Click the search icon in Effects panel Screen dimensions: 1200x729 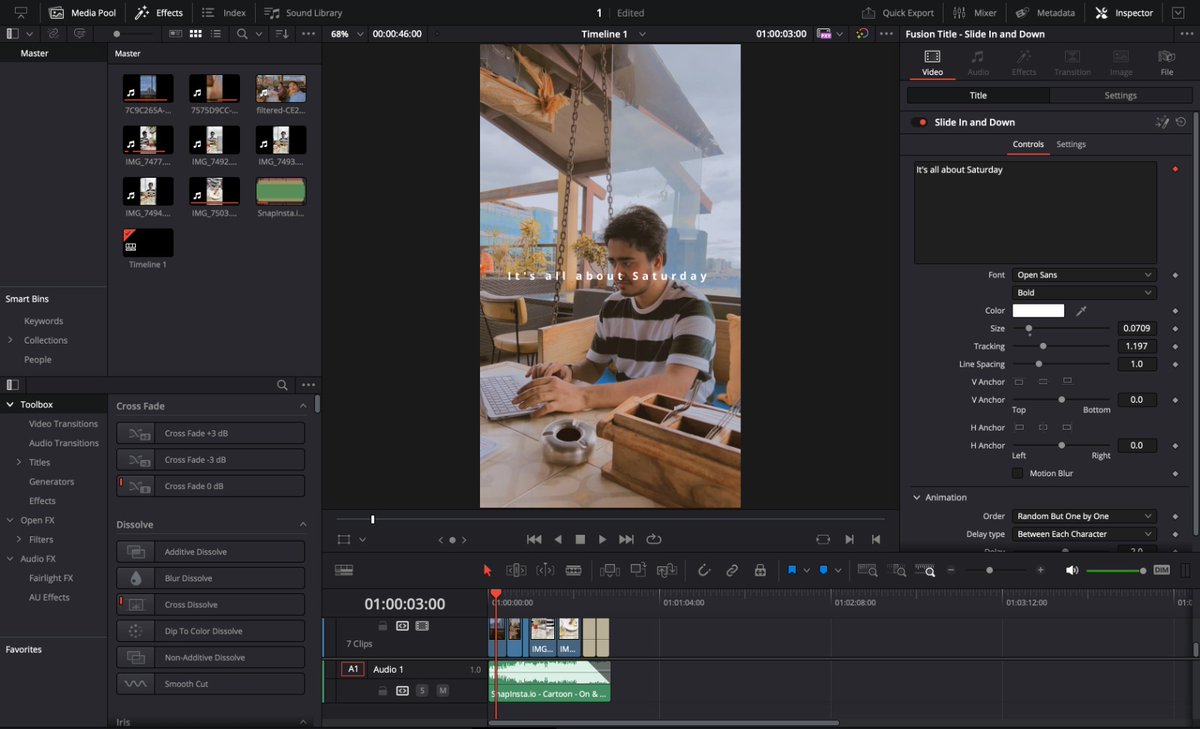coord(283,385)
